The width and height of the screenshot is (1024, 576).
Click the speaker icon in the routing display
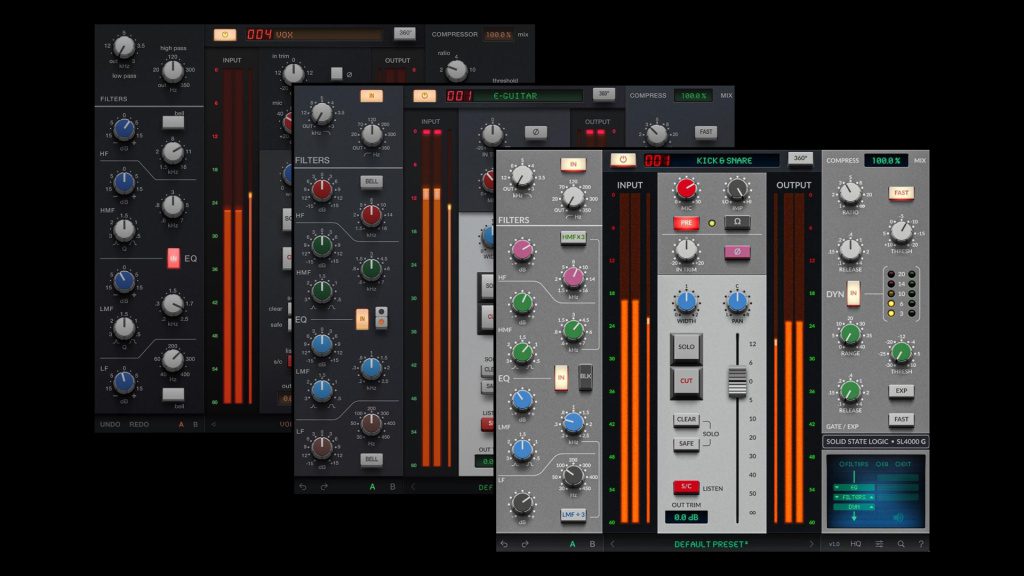click(898, 517)
